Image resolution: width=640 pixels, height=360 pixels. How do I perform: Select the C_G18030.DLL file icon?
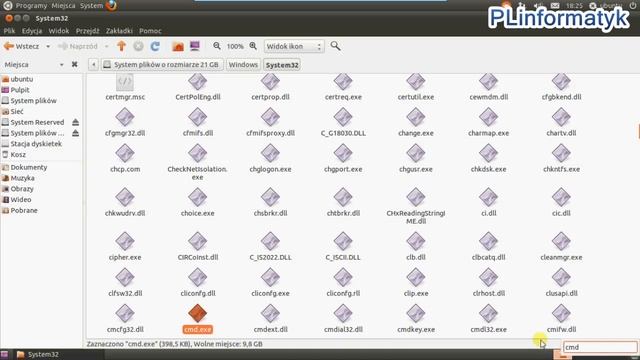point(343,118)
